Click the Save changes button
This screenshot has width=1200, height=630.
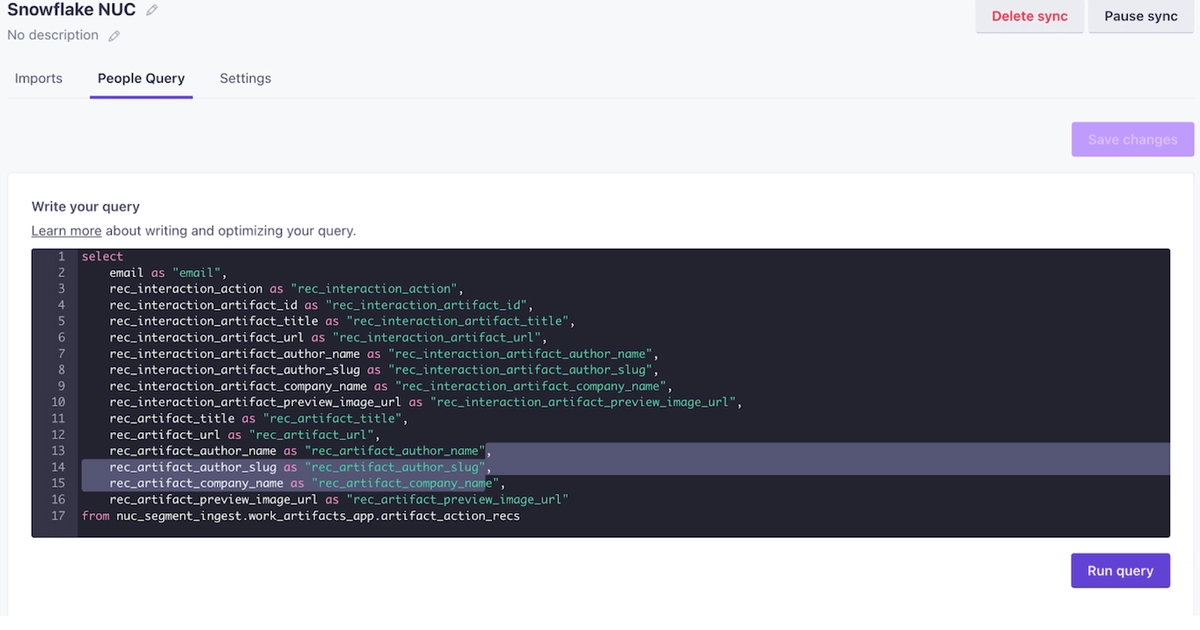[1132, 139]
